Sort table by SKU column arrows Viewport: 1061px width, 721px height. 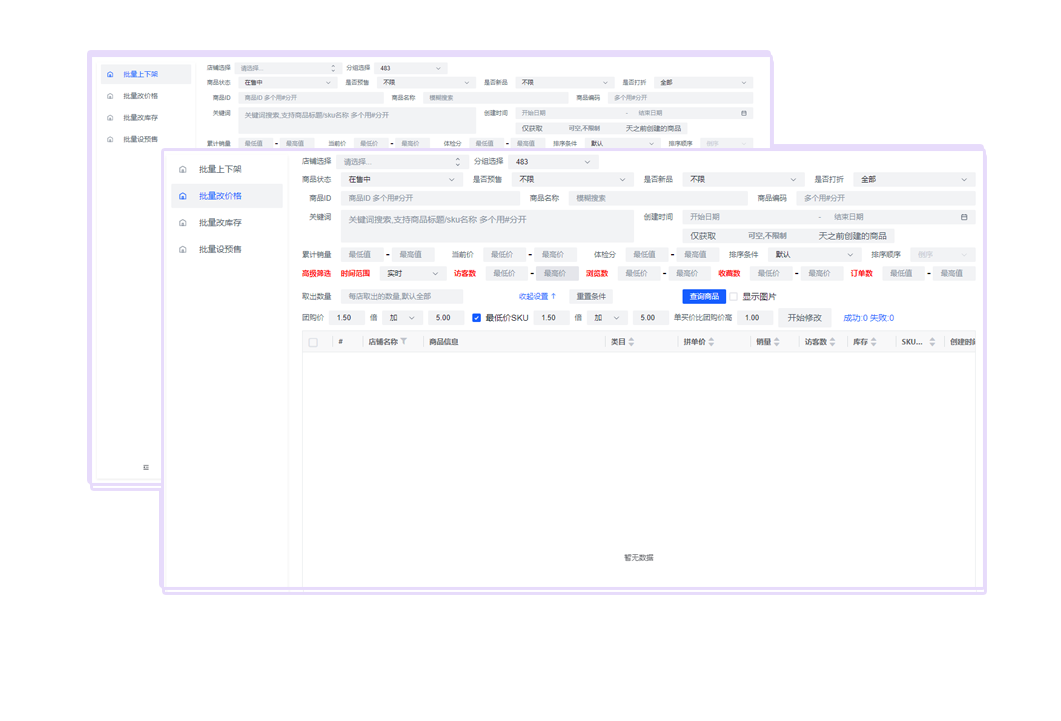(x=932, y=342)
